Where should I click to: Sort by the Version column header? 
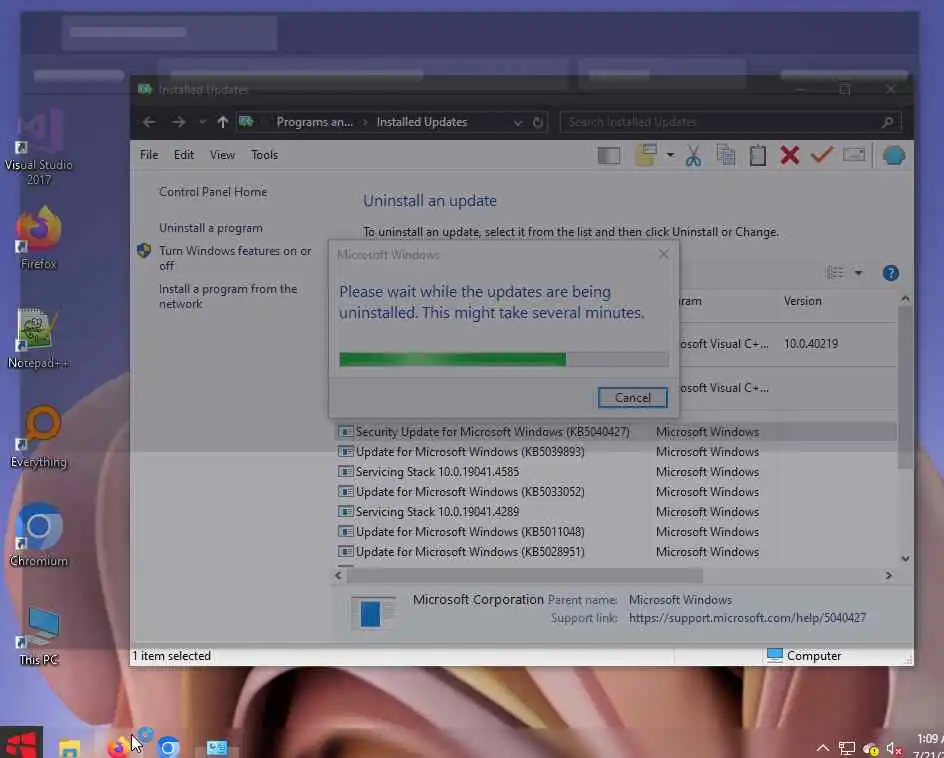802,301
